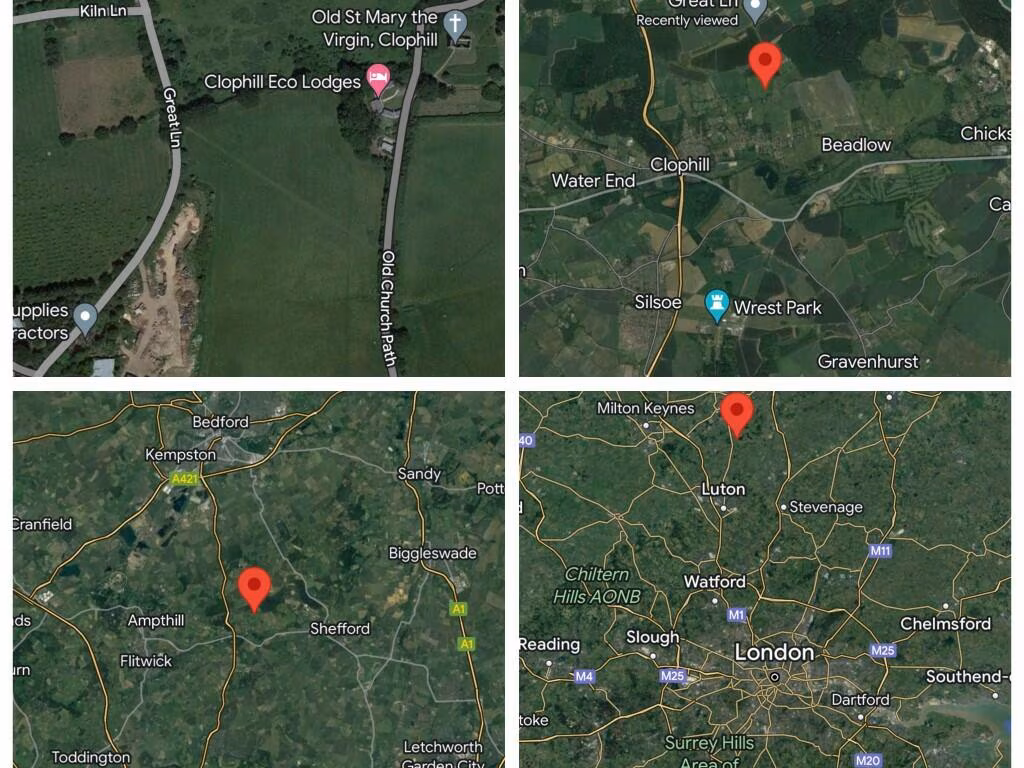The image size is (1024, 768).
Task: Select the Clophill Eco Lodges label
Action: (282, 82)
